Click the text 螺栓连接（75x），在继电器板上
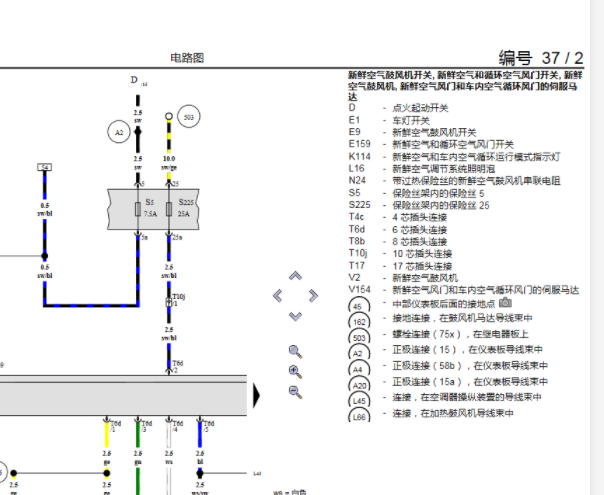This screenshot has height=495, width=604. point(460,334)
